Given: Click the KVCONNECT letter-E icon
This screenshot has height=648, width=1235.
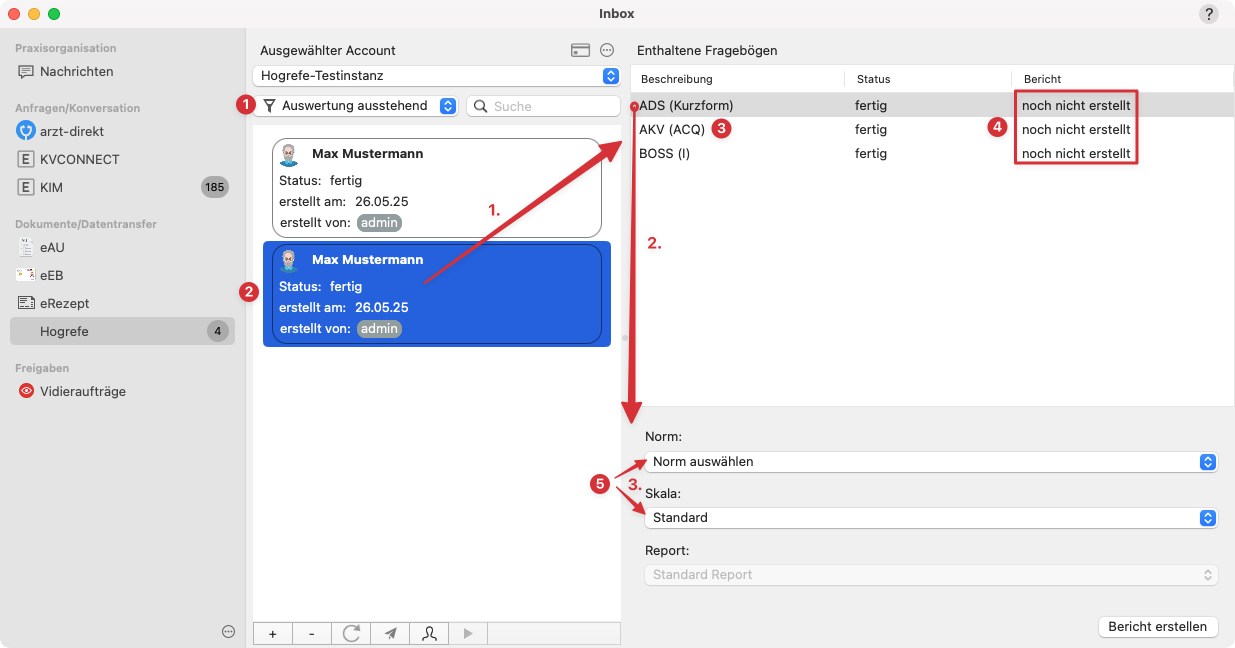Looking at the screenshot, I should pyautogui.click(x=26, y=159).
